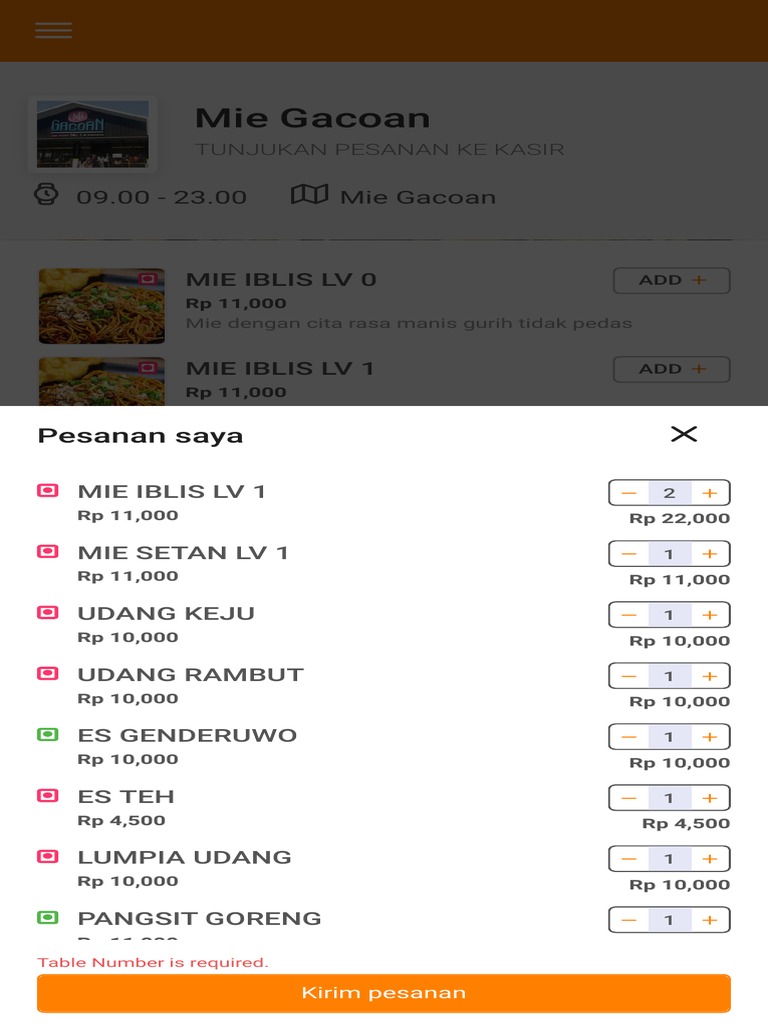768x1024 pixels.
Task: Click the Mie Gacoan restaurant thumbnail
Action: (93, 133)
